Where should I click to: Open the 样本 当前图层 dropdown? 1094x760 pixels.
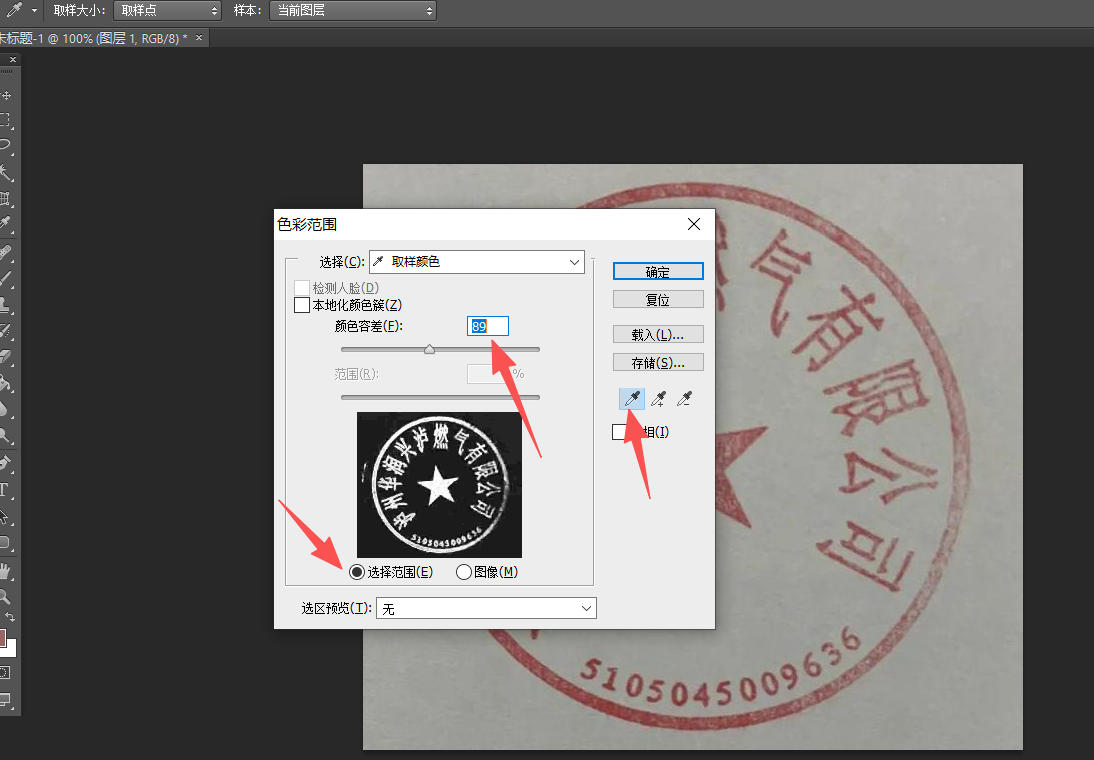click(x=352, y=11)
